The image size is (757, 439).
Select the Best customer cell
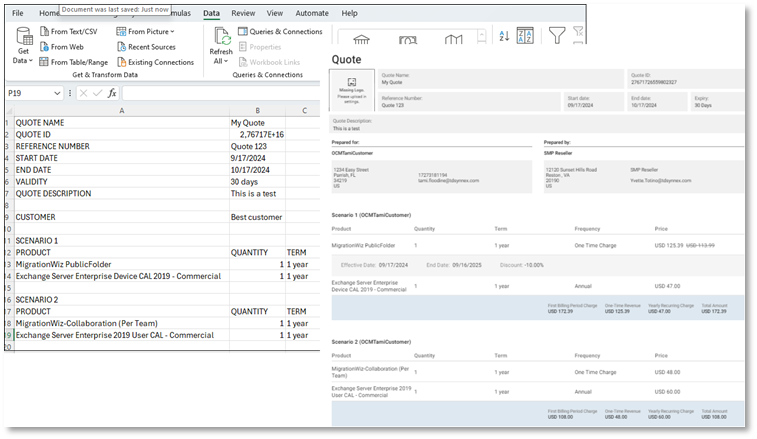click(257, 217)
